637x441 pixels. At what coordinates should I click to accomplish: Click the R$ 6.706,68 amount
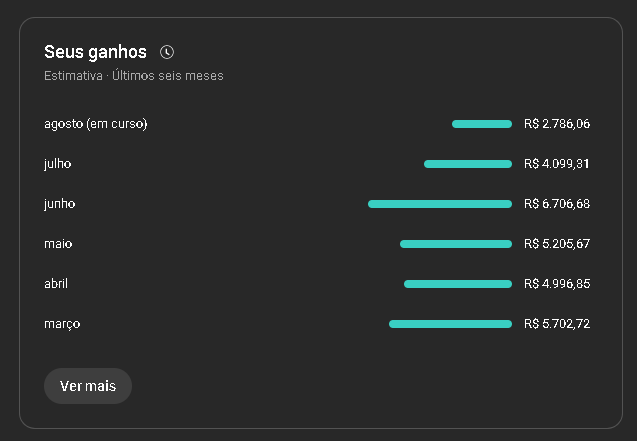point(556,204)
